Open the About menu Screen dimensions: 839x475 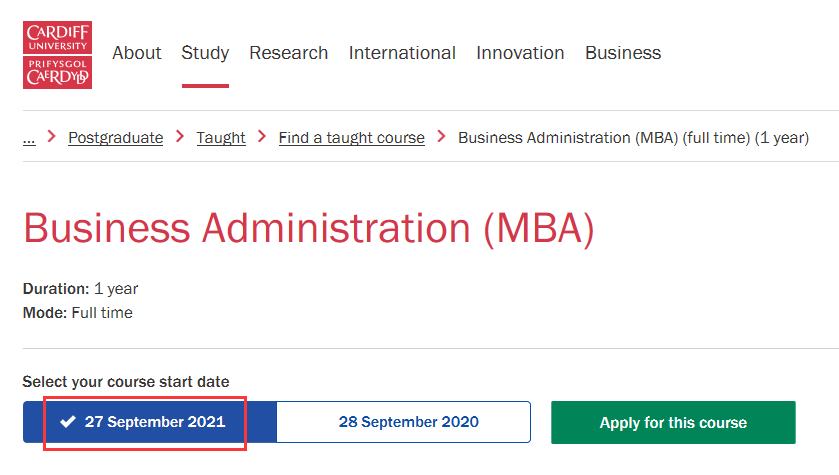(136, 53)
